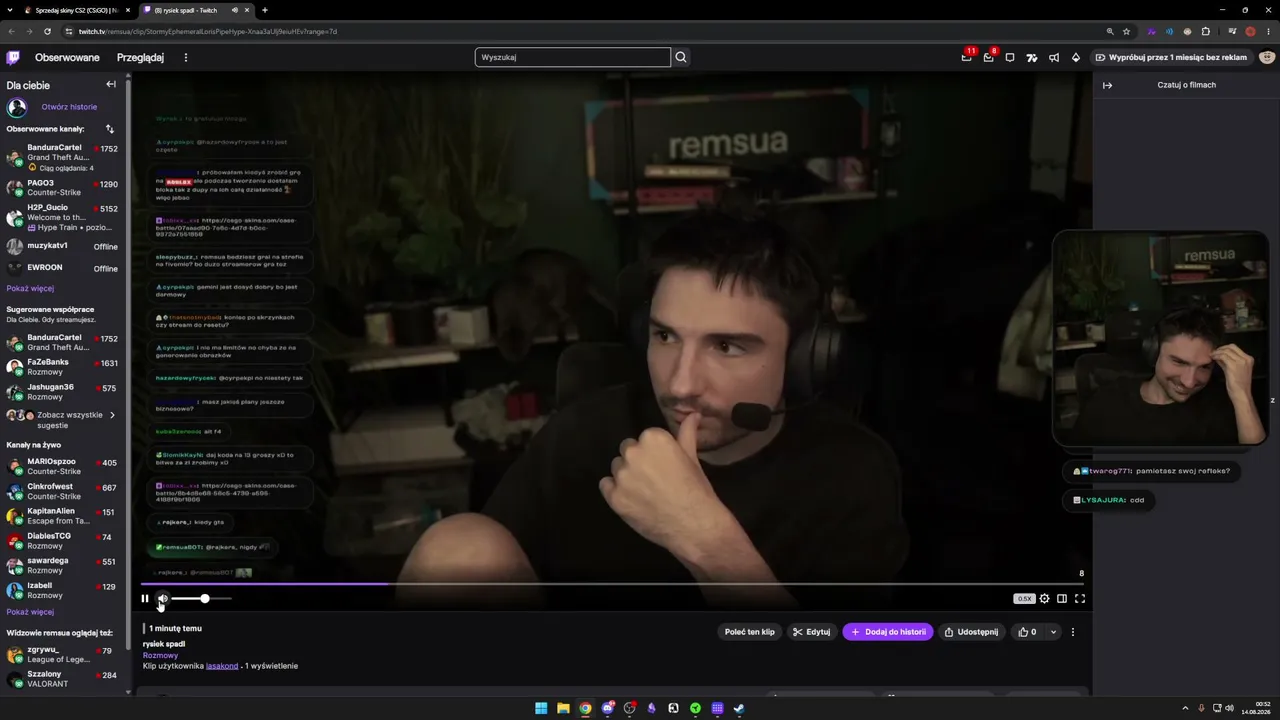Open the Chrome three-dot menu
This screenshot has width=1280, height=720.
[x=1267, y=31]
